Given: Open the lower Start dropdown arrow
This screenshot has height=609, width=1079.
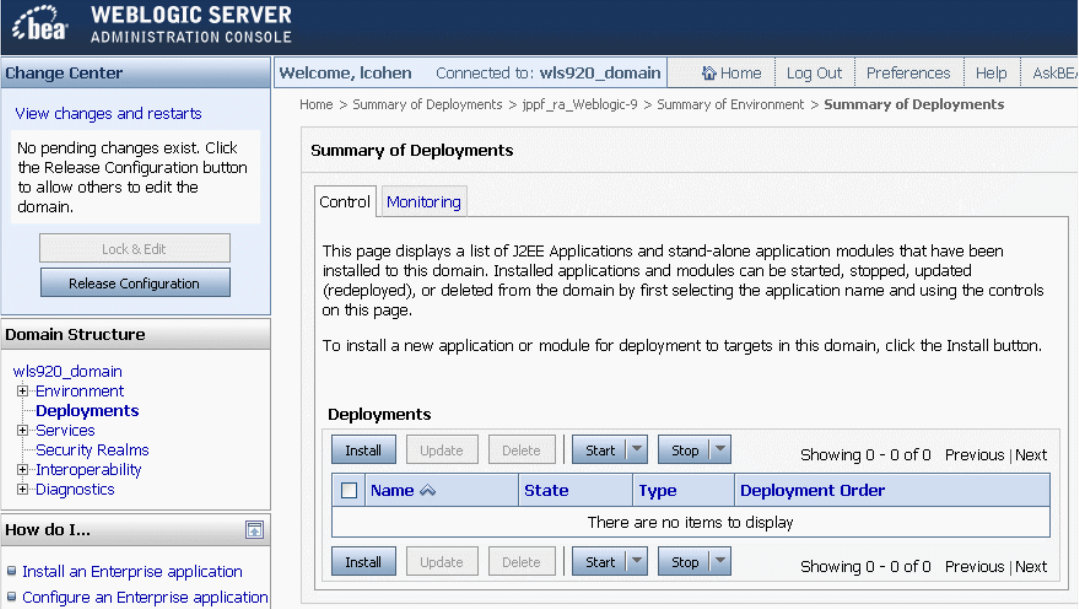Looking at the screenshot, I should 637,562.
